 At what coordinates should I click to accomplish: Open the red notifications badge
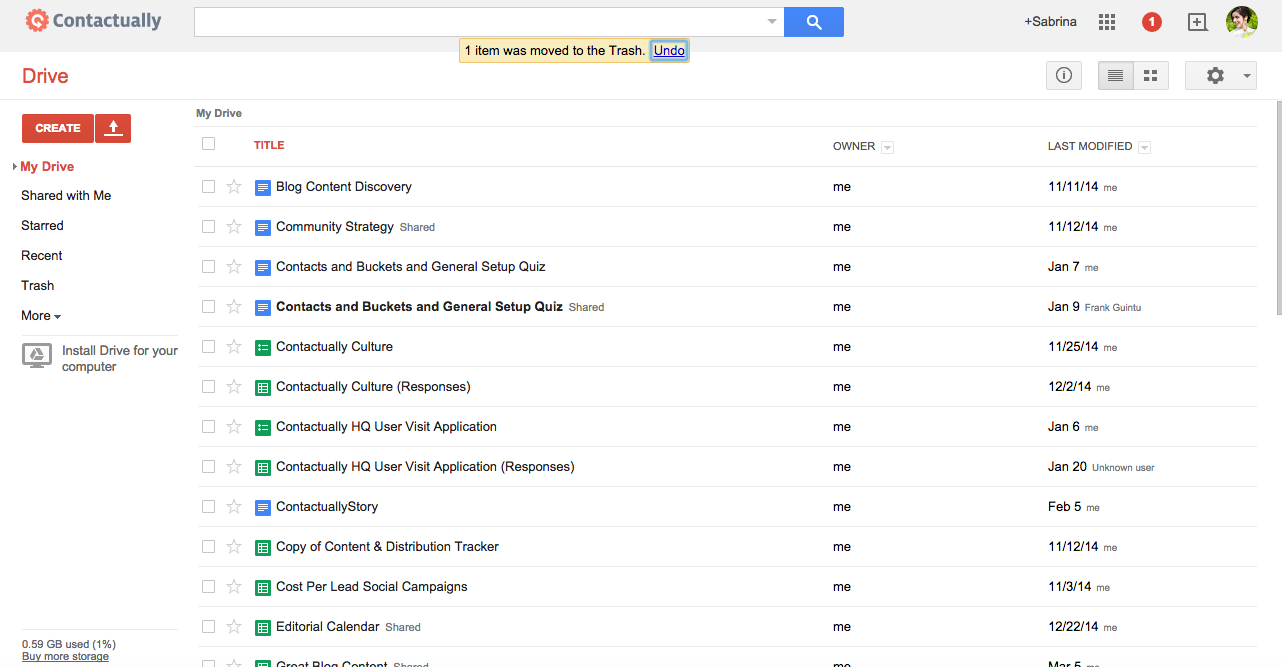tap(1151, 22)
